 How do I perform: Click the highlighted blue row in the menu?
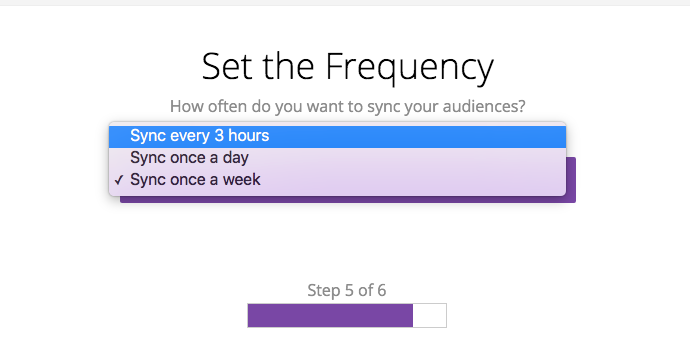[338, 137]
